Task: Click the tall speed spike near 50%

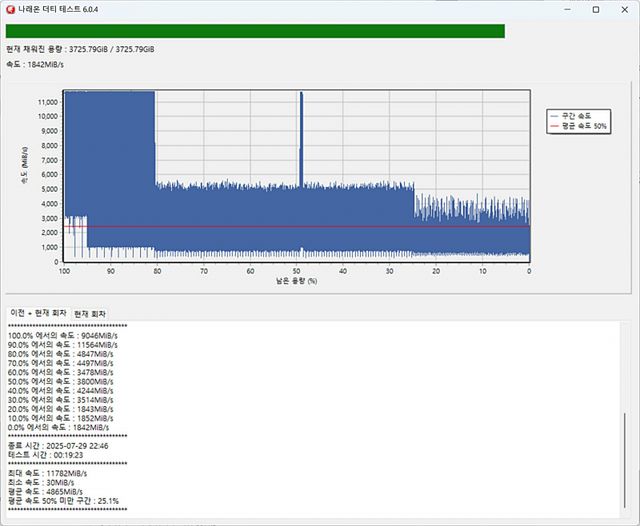Action: coord(300,130)
